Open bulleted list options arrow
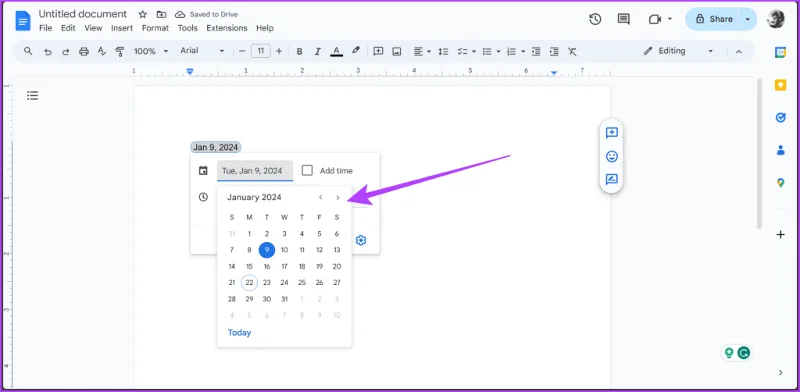 coord(498,52)
